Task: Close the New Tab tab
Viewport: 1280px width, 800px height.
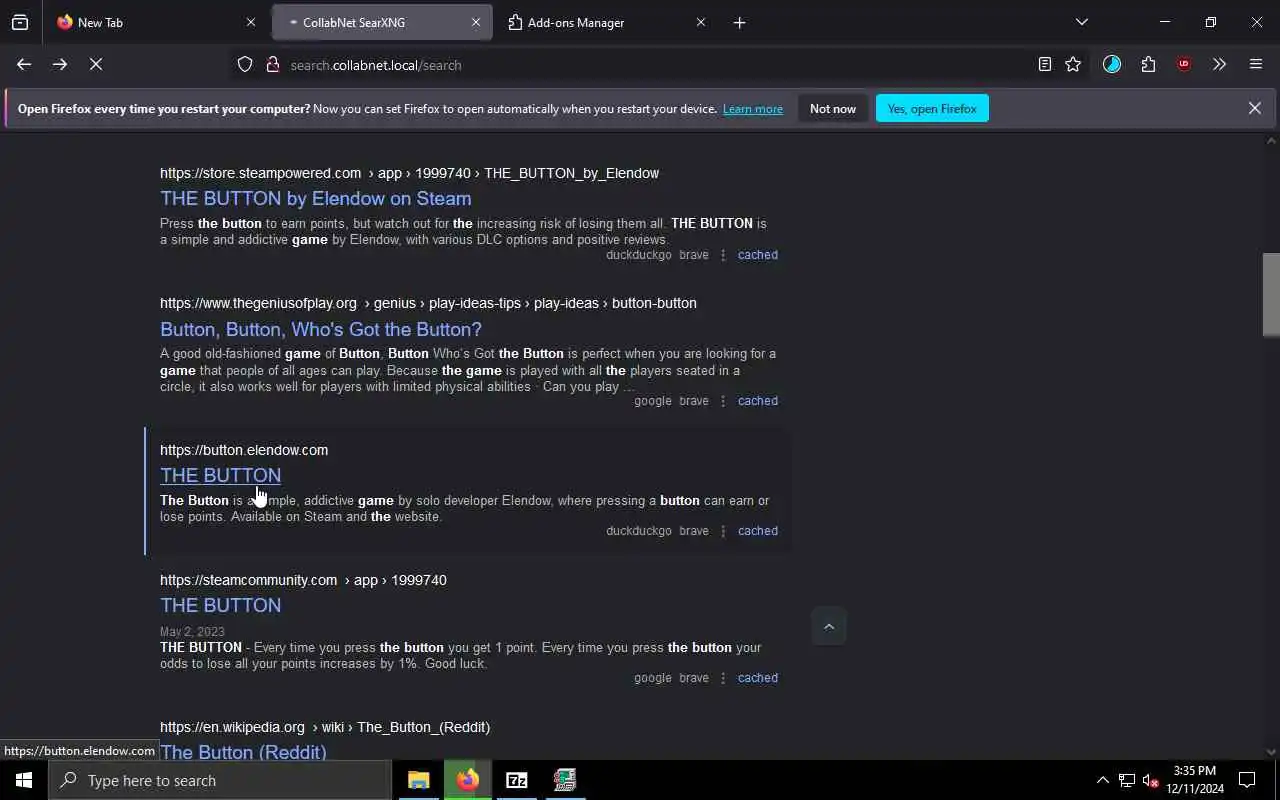Action: tap(250, 22)
